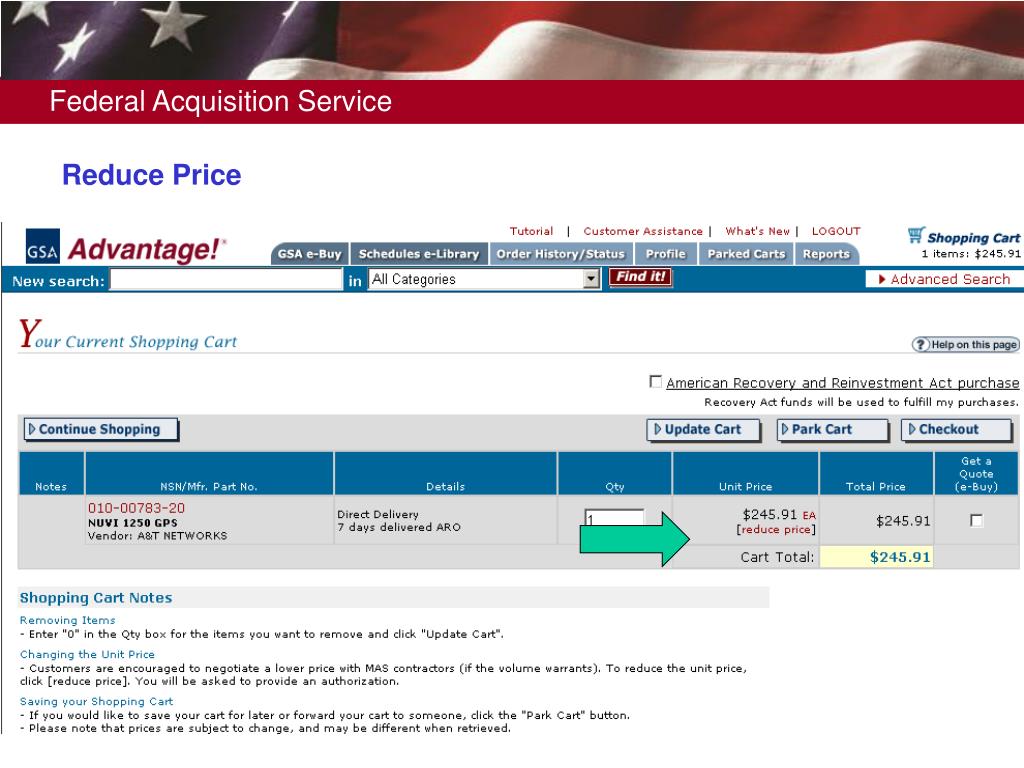The image size is (1024, 768).
Task: Click the American Recovery and Reinvestment Act purchase link
Action: point(842,383)
